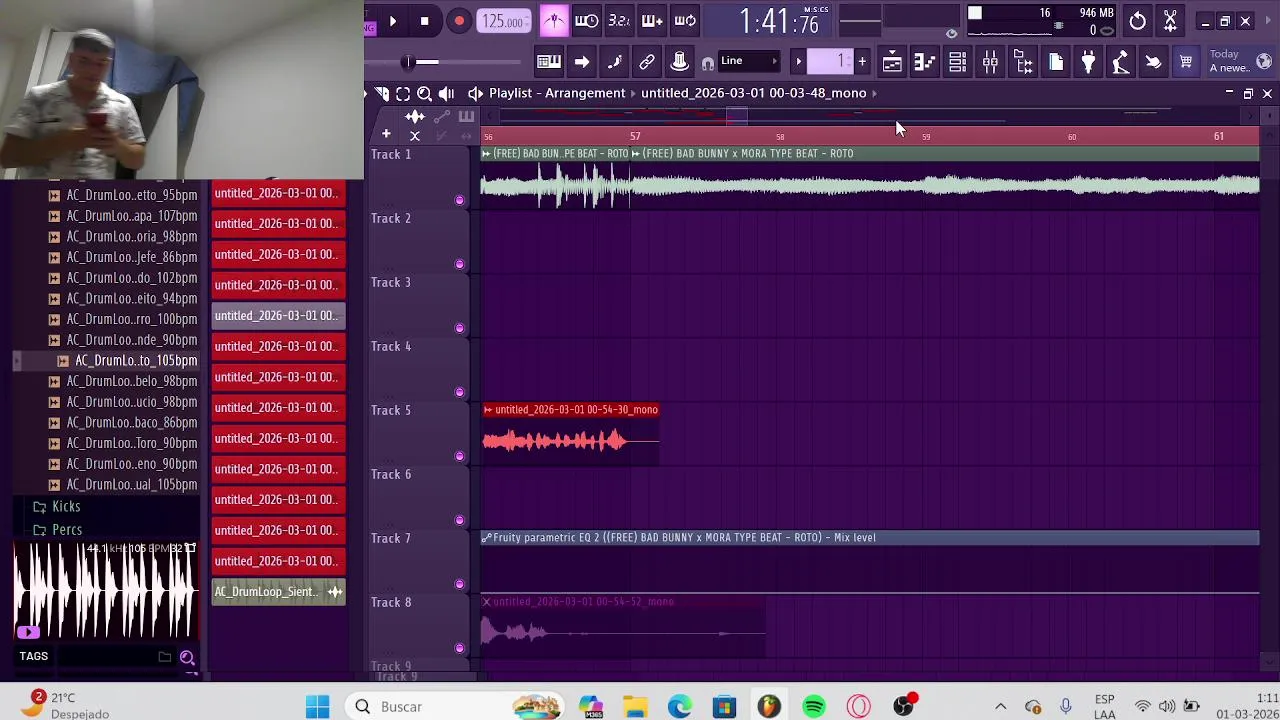Click the pattern number 1 box
Screen dimensions: 1280x720
click(x=830, y=62)
